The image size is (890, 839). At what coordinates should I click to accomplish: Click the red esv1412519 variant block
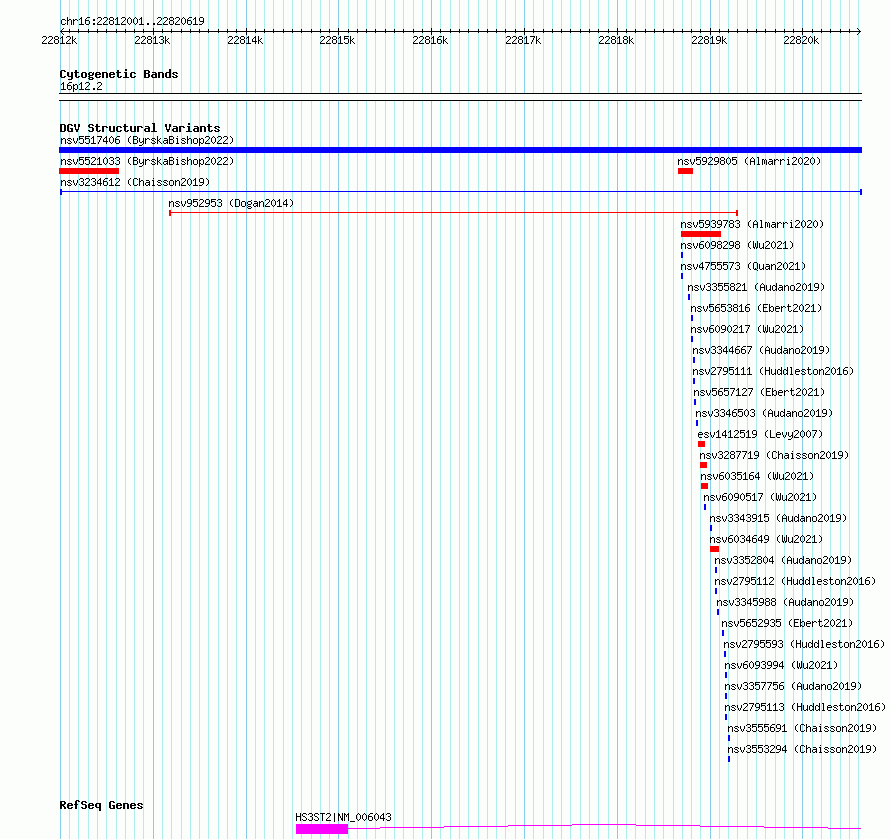click(702, 444)
